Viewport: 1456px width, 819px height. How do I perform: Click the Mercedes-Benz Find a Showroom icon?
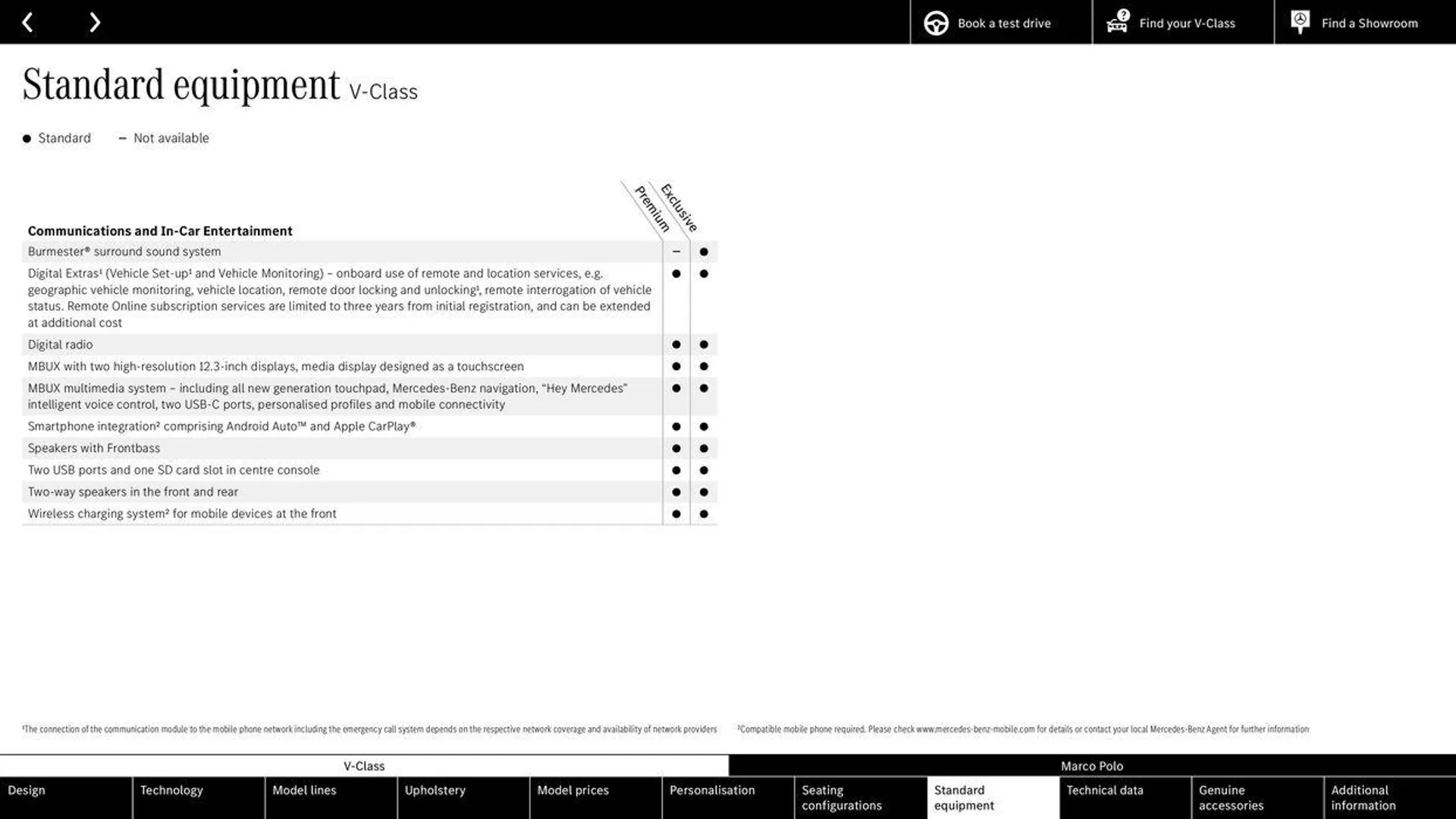point(1301,21)
